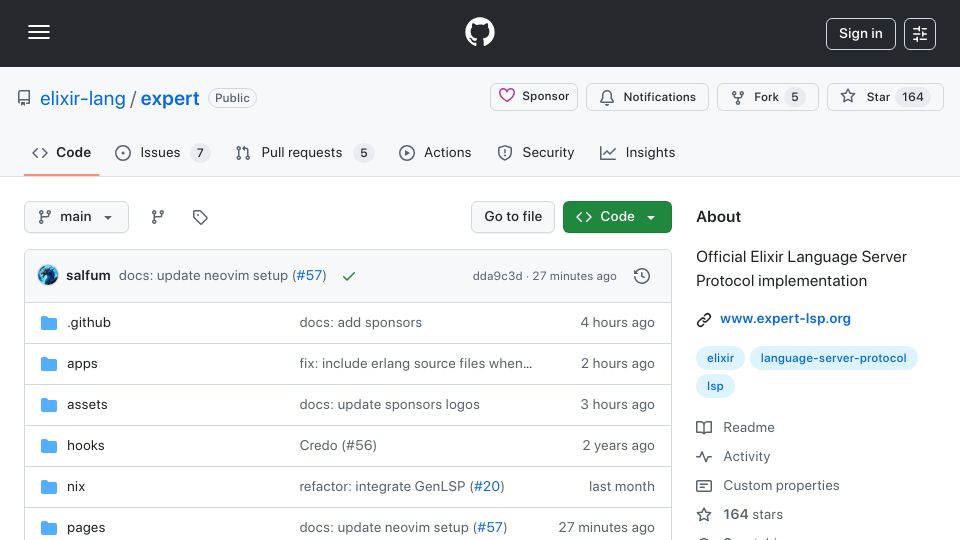Click the Go to file button

(x=513, y=217)
